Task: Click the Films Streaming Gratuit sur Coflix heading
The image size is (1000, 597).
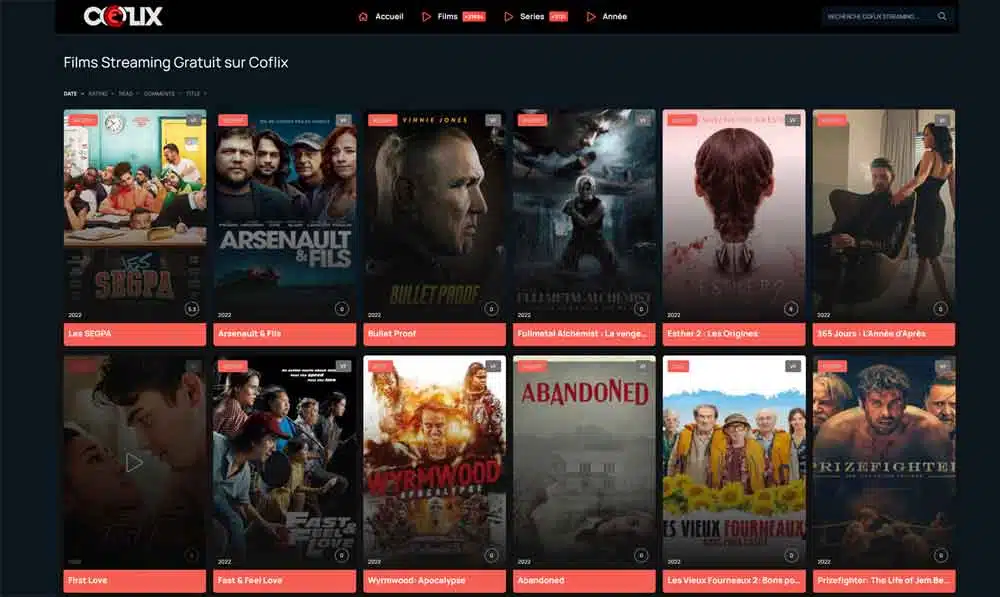Action: point(176,63)
